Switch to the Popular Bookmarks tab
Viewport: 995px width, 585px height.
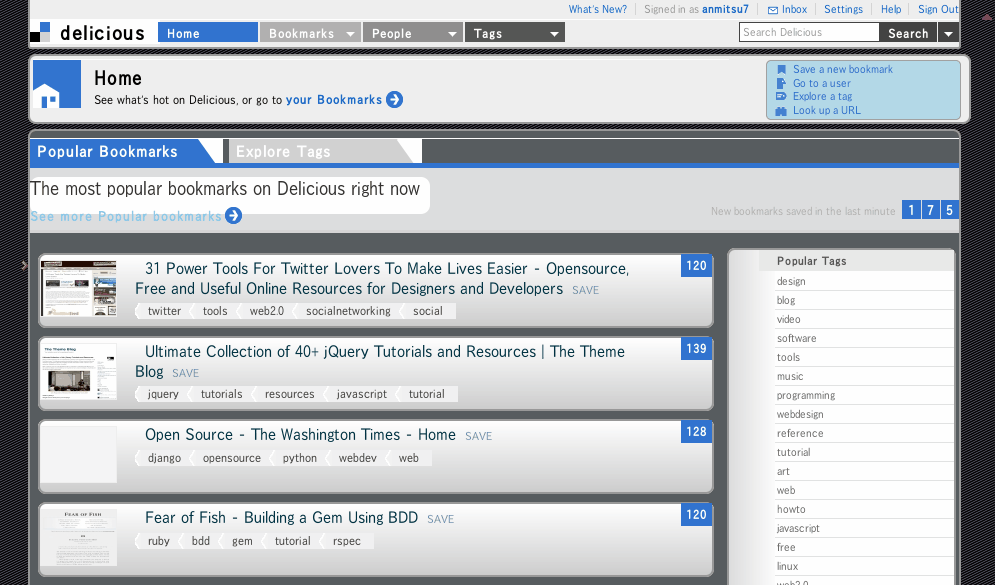click(x=122, y=151)
